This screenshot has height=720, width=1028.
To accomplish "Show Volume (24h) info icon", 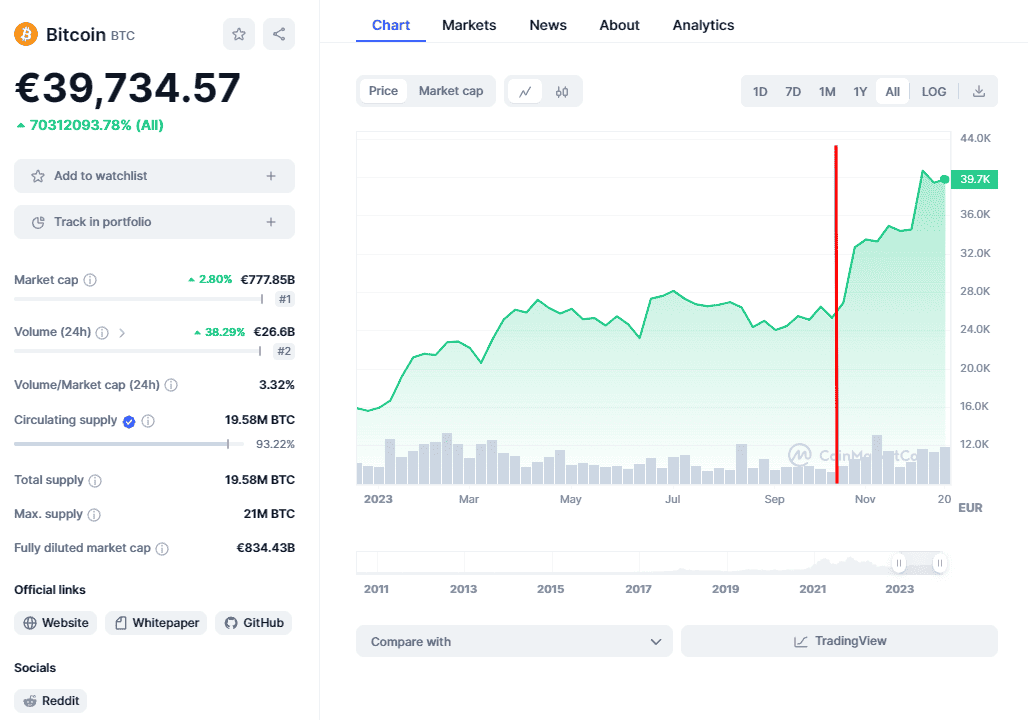I will (102, 332).
